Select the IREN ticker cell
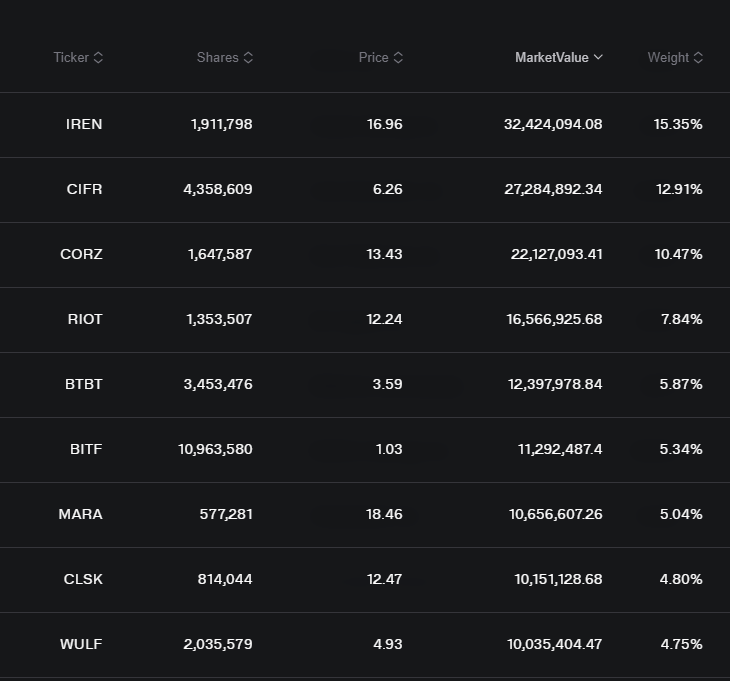The width and height of the screenshot is (730, 681). (84, 124)
